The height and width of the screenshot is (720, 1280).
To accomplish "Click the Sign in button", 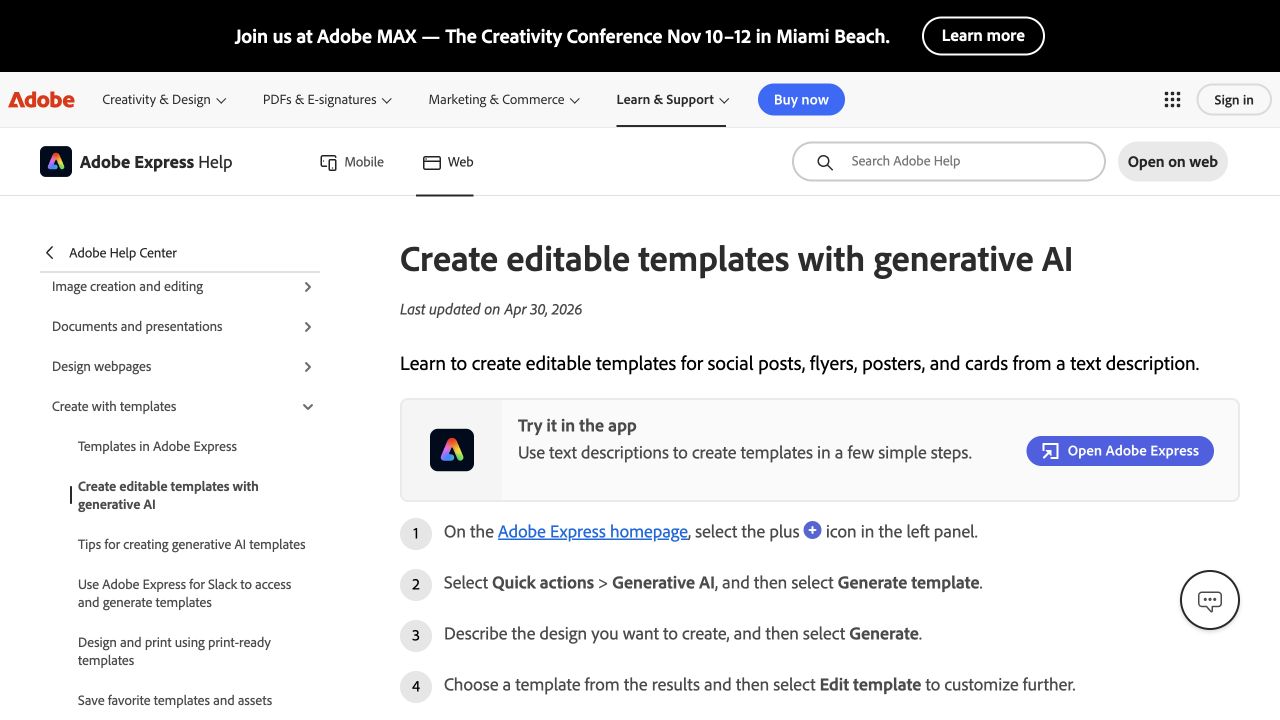I will coord(1233,100).
